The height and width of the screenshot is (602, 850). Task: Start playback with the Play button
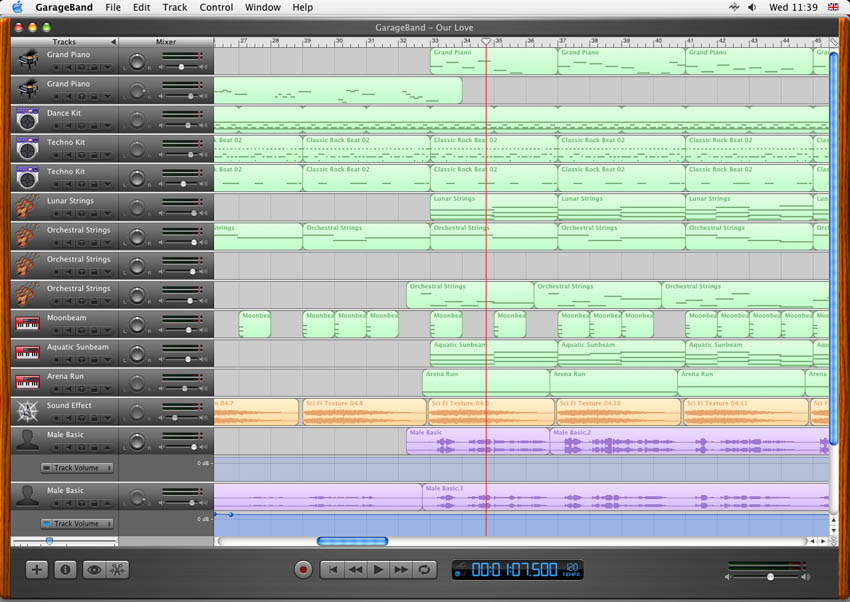tap(378, 569)
